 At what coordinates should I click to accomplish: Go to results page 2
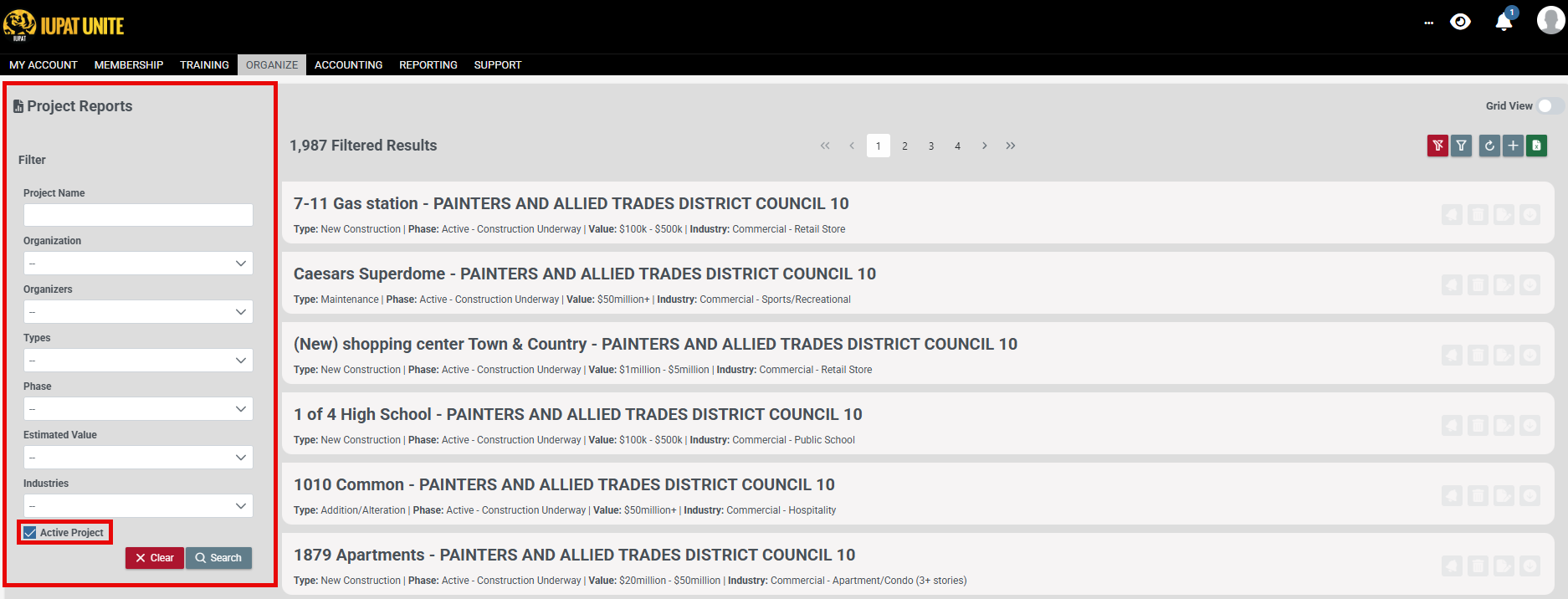904,146
